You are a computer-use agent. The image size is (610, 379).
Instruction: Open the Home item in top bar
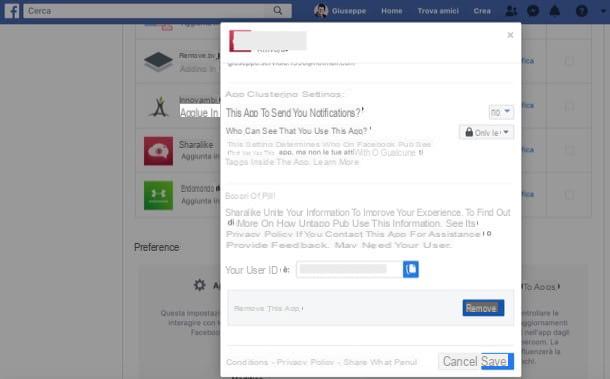click(391, 11)
